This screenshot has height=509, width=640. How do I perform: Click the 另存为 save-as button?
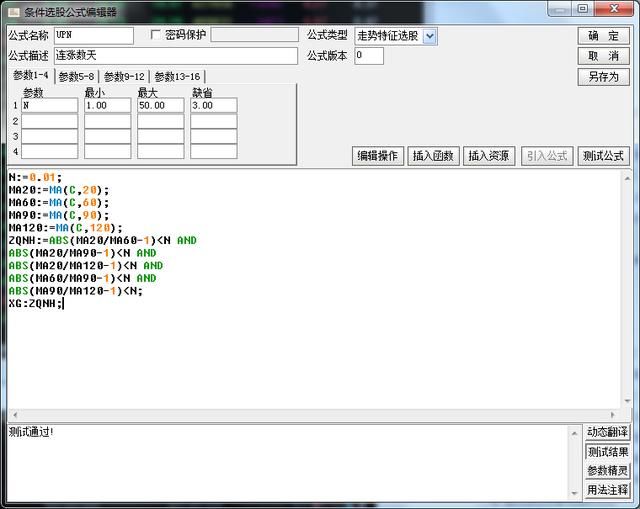(x=603, y=77)
